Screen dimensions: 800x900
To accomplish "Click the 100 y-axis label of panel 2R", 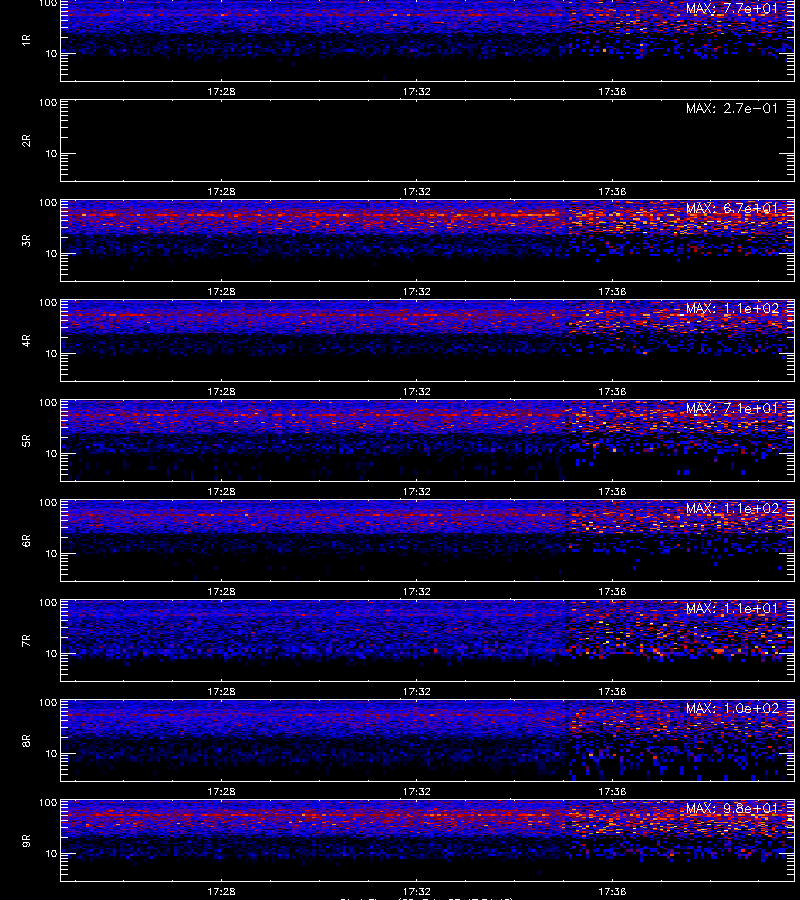I will (48, 103).
